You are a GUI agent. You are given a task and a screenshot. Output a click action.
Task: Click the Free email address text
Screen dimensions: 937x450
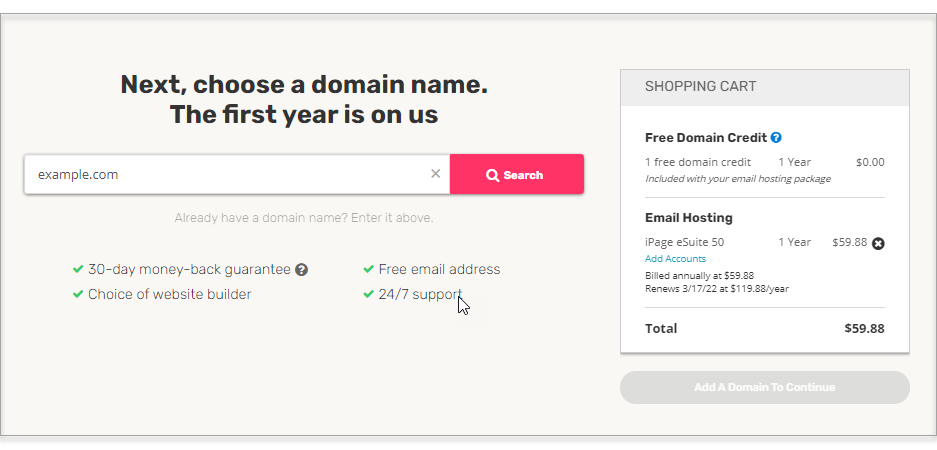click(439, 270)
